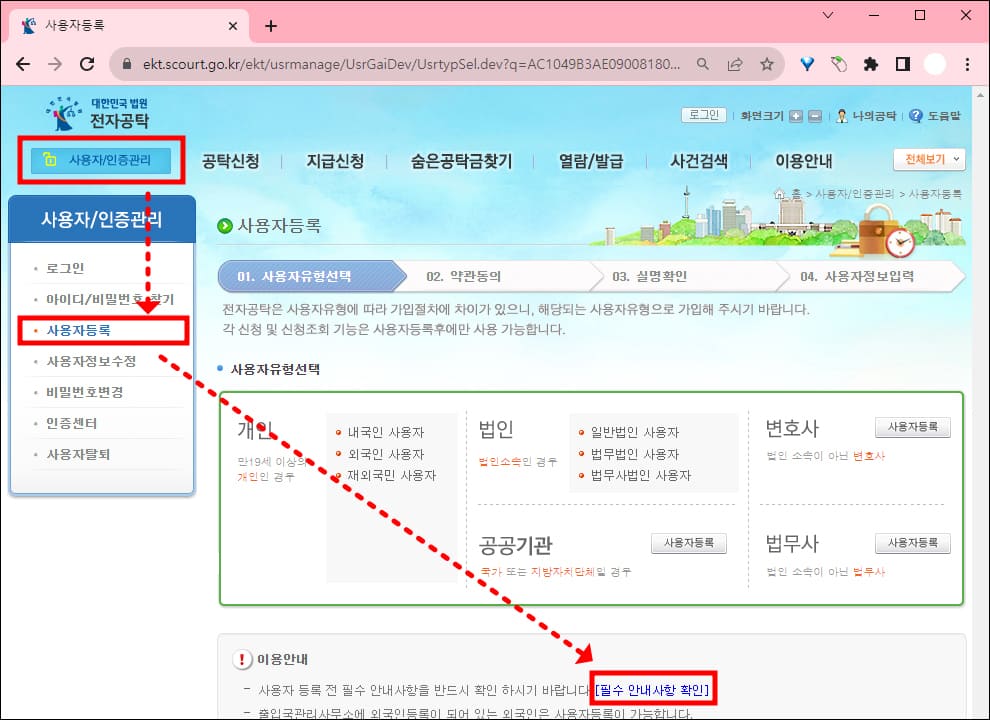
Task: Click 사용자등록 button for 변호사
Action: [x=912, y=427]
